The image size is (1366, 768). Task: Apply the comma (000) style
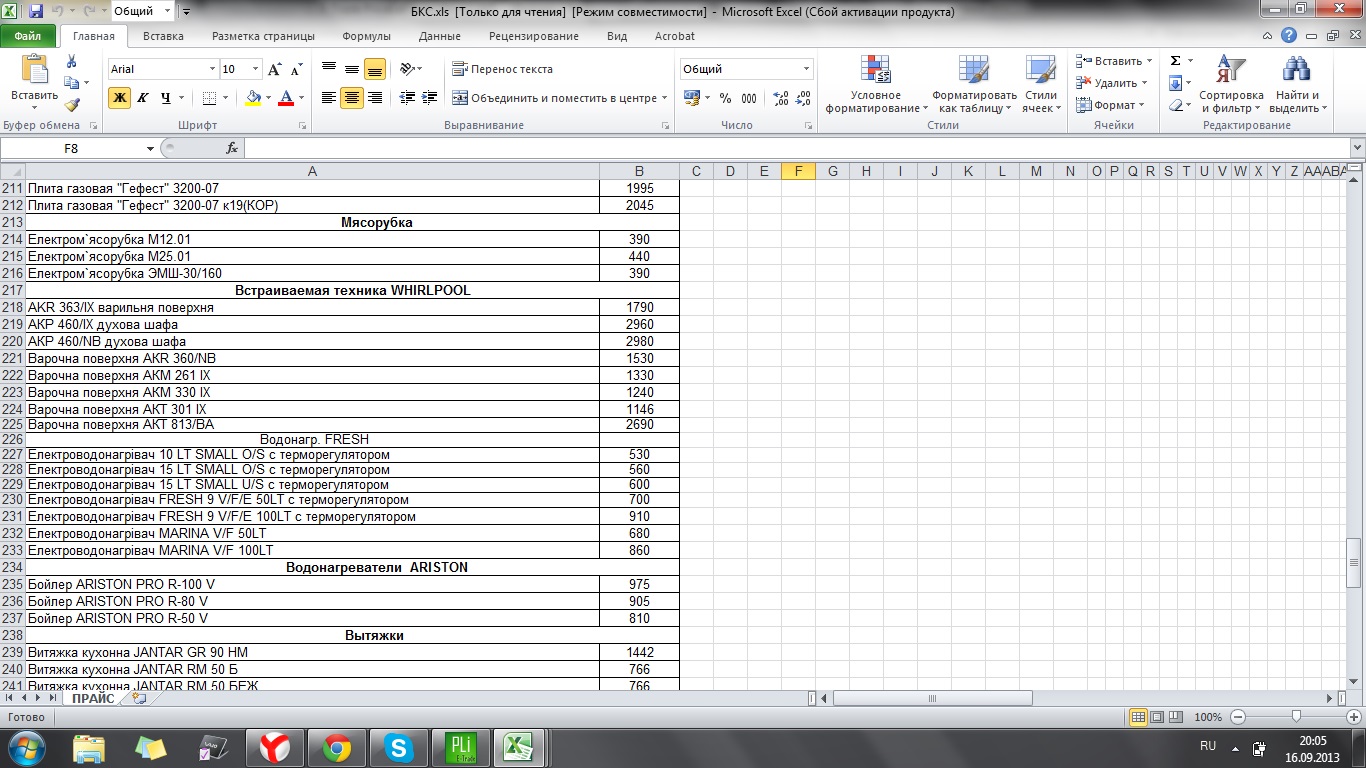[x=749, y=98]
